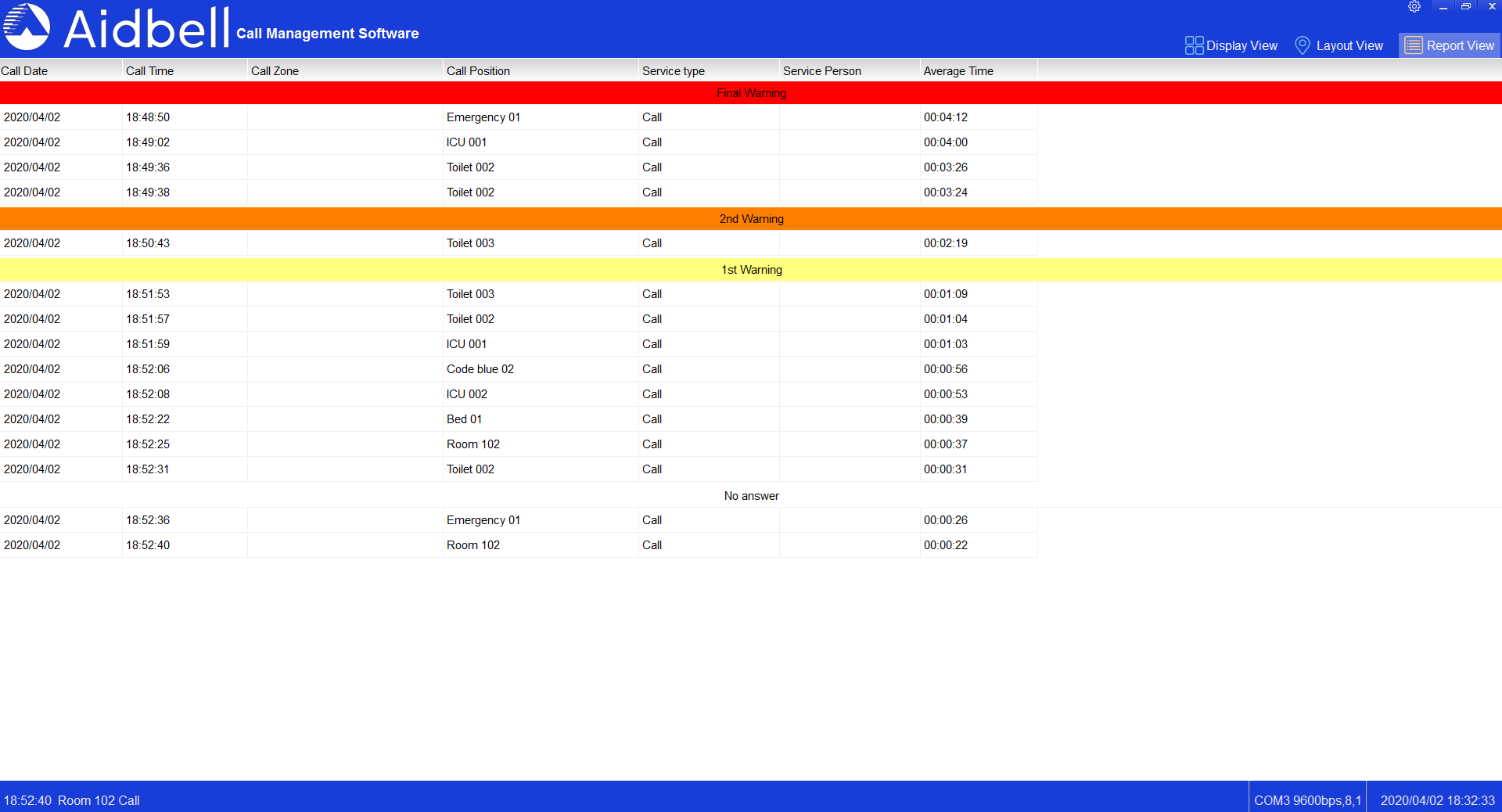Click the No answer section header
The width and height of the screenshot is (1502, 812).
[x=751, y=495]
